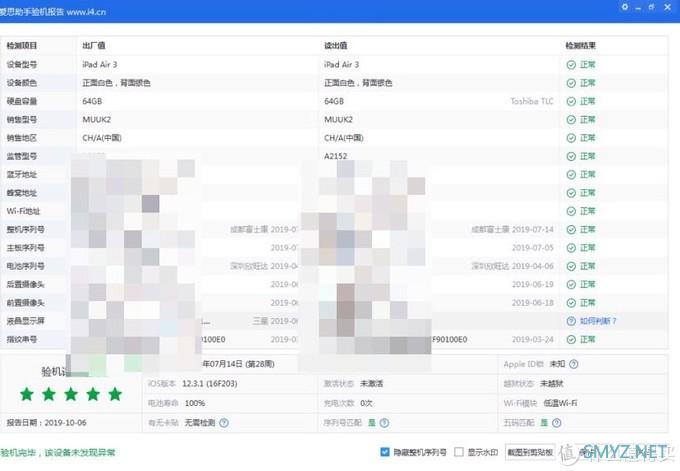680x471 pixels.
Task: Click iOS version 12.3.1 (16F203)
Action: (x=209, y=383)
